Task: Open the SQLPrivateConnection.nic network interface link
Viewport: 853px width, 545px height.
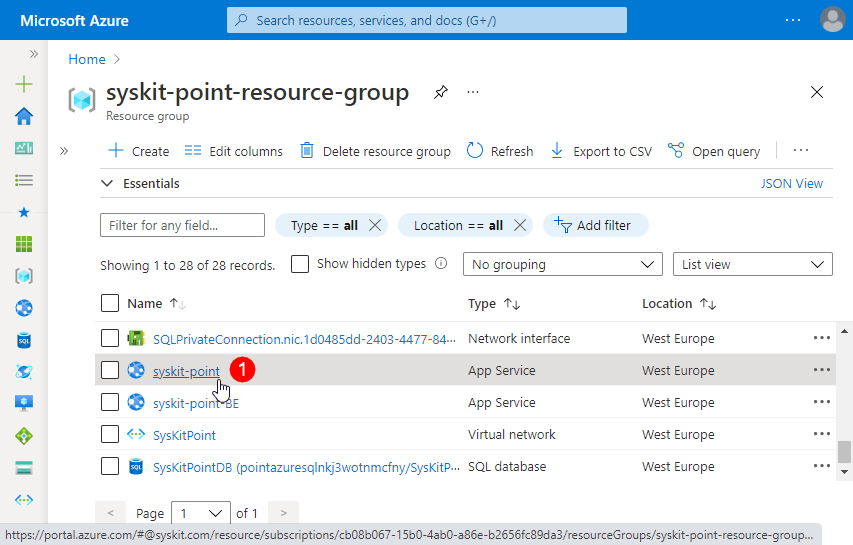Action: coord(304,339)
